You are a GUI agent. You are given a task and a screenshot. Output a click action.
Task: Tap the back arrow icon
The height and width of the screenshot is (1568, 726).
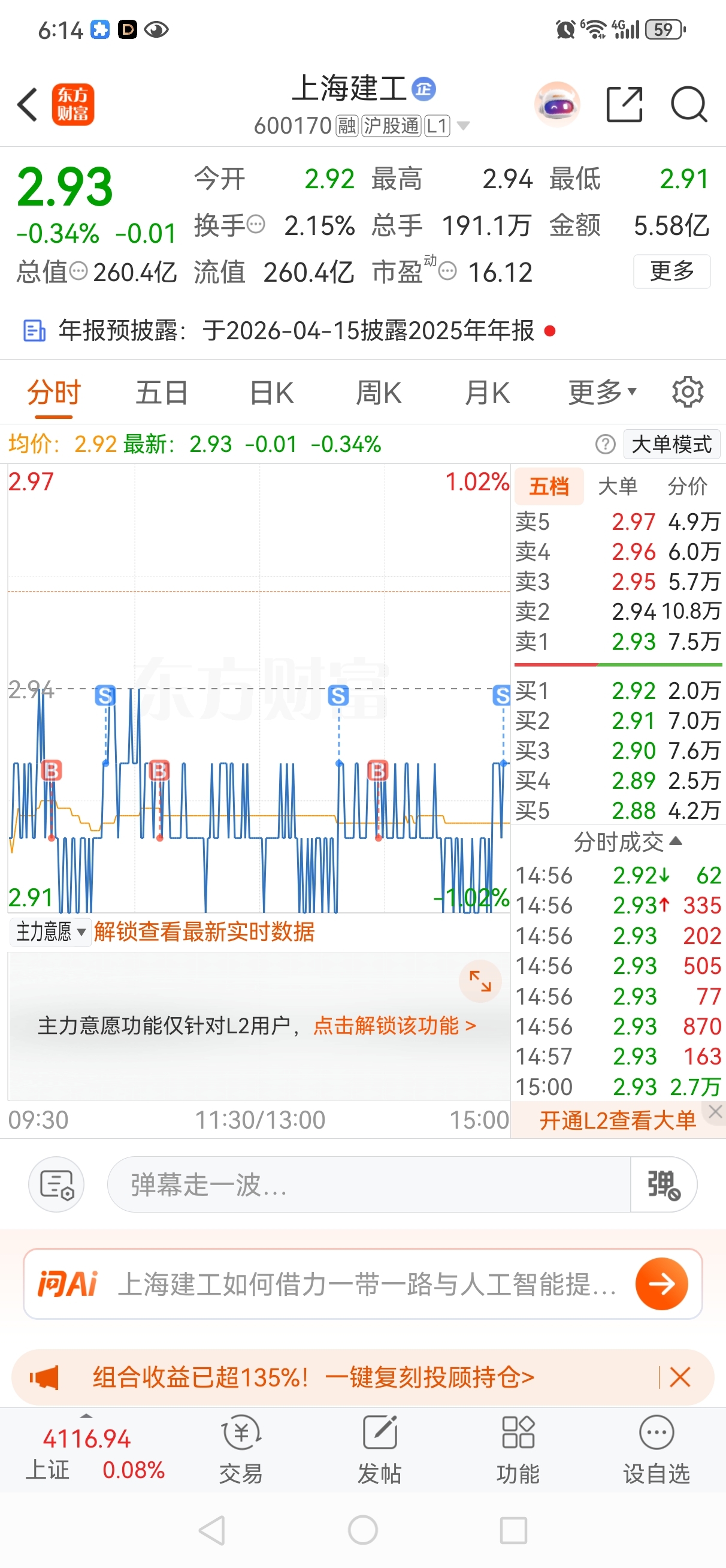click(28, 105)
